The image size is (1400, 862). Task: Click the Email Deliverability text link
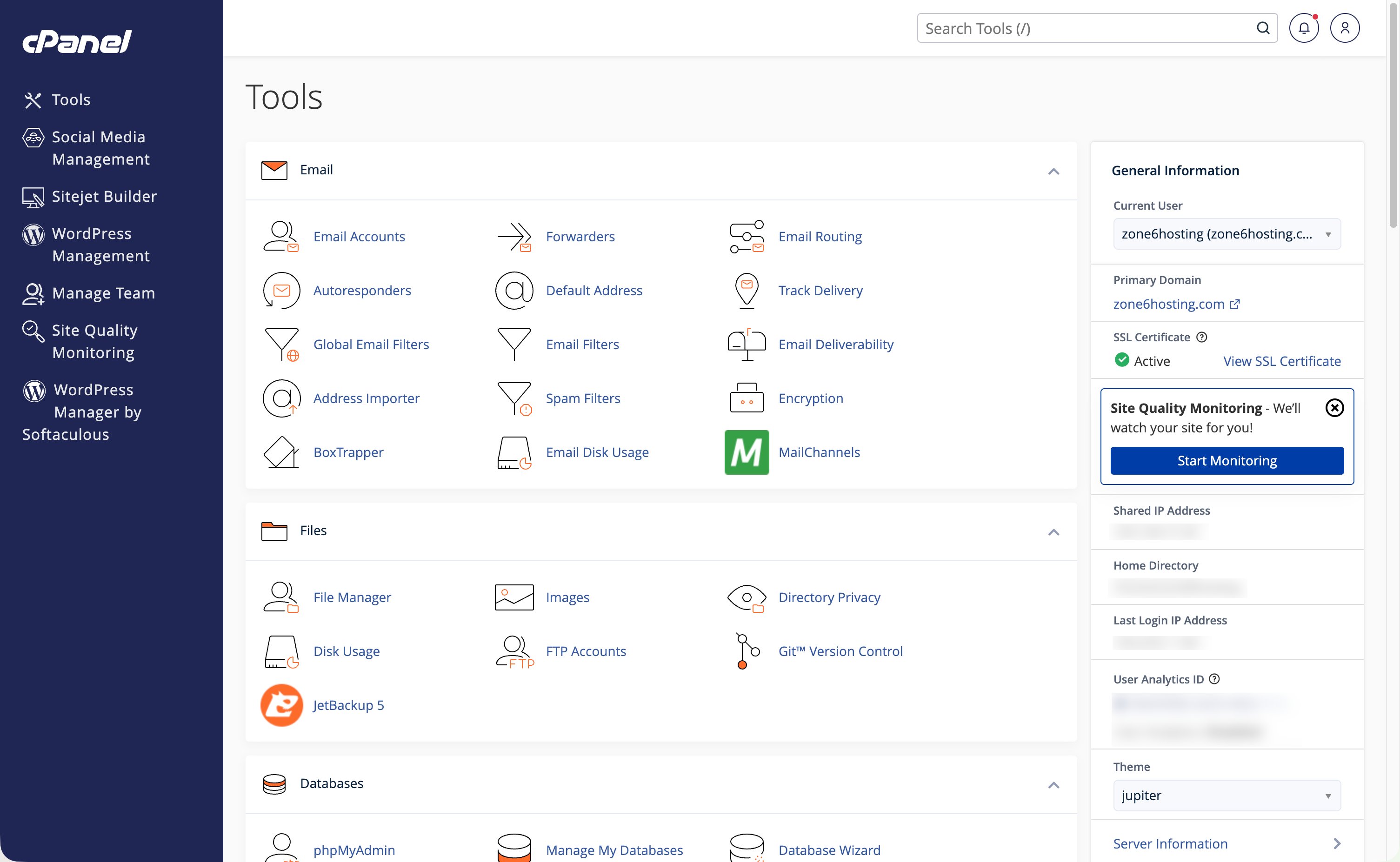[835, 345]
